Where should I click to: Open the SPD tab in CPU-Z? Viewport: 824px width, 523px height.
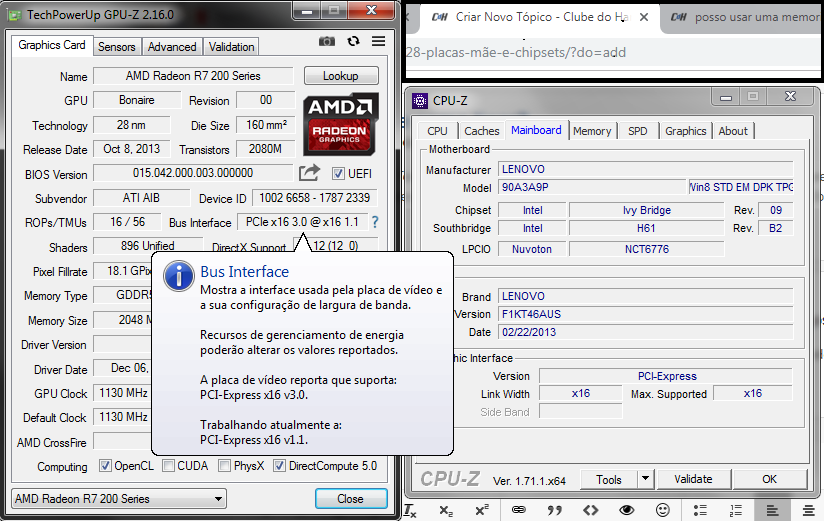(x=637, y=131)
